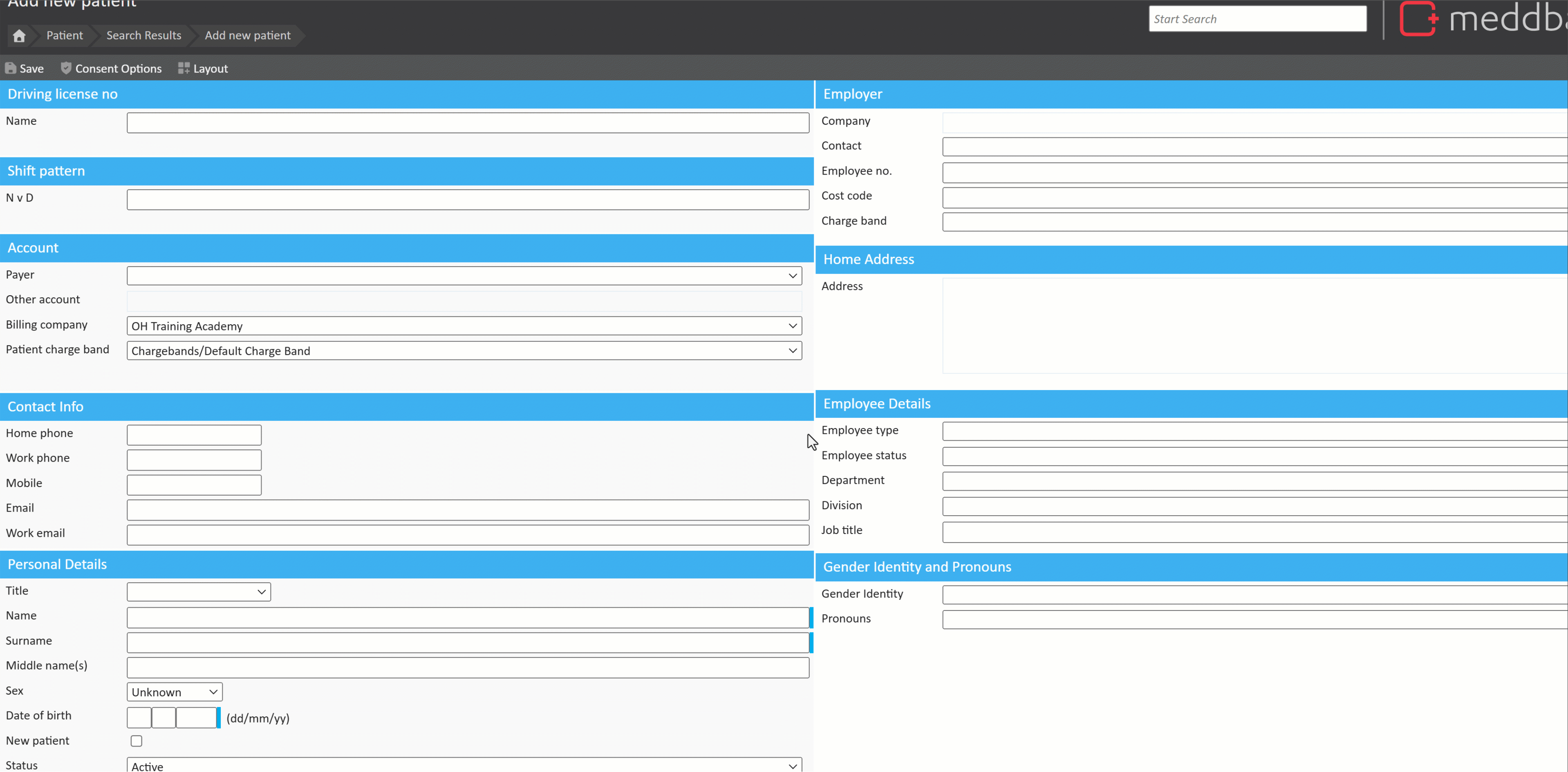Viewport: 1568px width, 772px height.
Task: Choose a Title from the dropdown
Action: pos(198,592)
